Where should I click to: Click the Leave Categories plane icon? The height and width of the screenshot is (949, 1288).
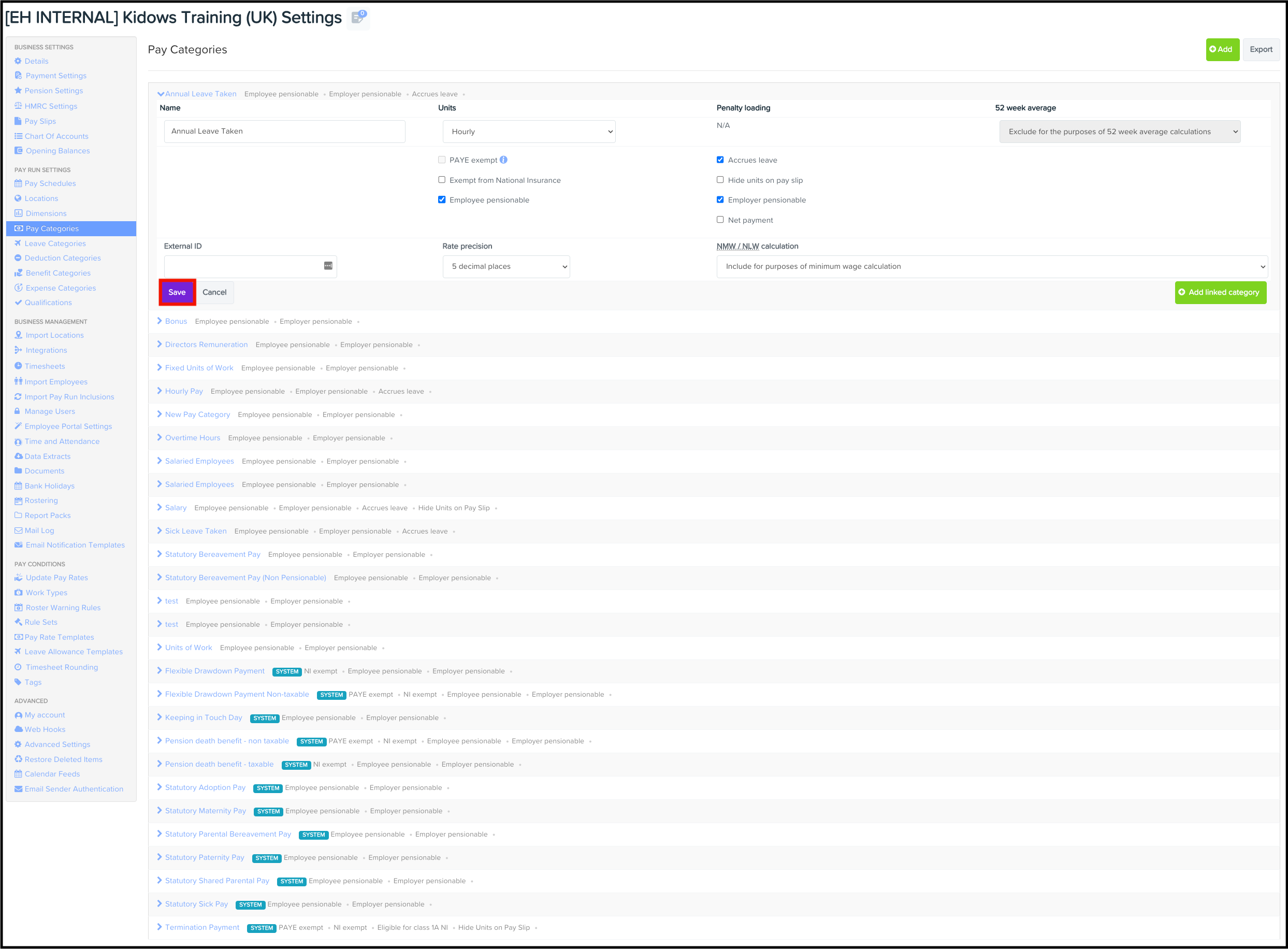[18, 243]
